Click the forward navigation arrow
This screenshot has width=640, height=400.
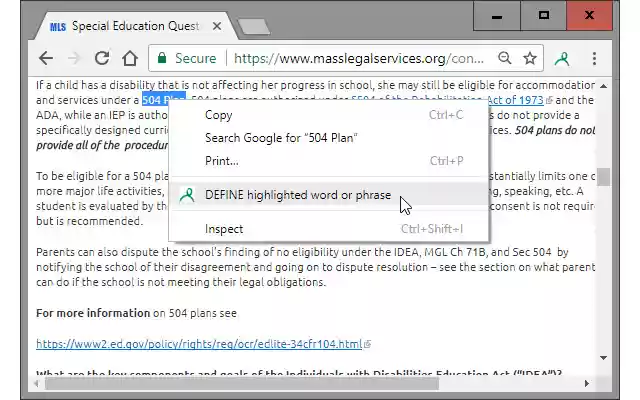coord(74,58)
